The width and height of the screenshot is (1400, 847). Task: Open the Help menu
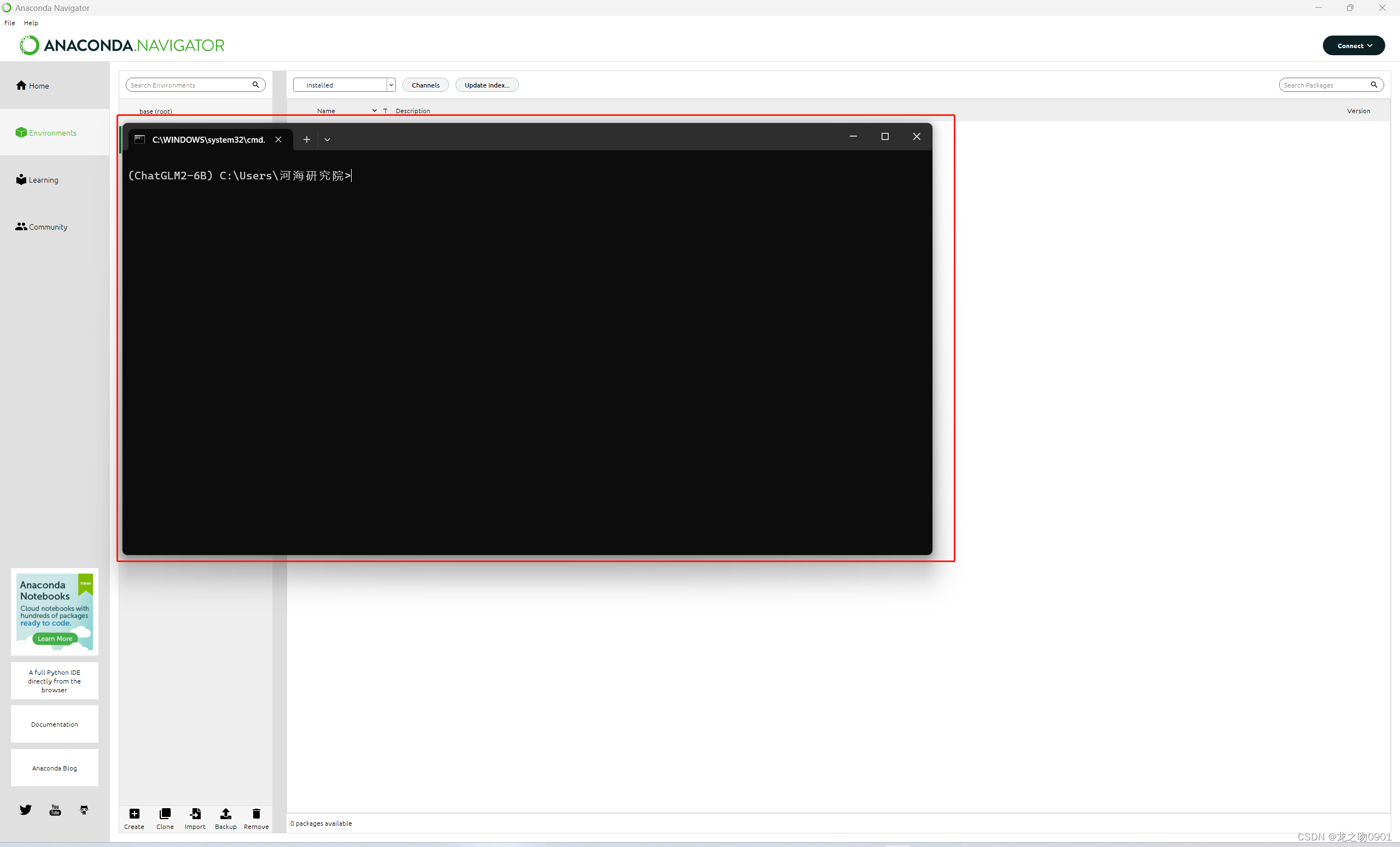tap(31, 23)
